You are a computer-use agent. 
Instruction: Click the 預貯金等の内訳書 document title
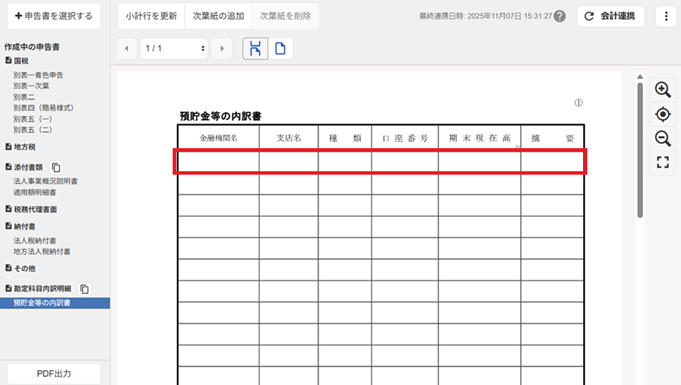(221, 116)
